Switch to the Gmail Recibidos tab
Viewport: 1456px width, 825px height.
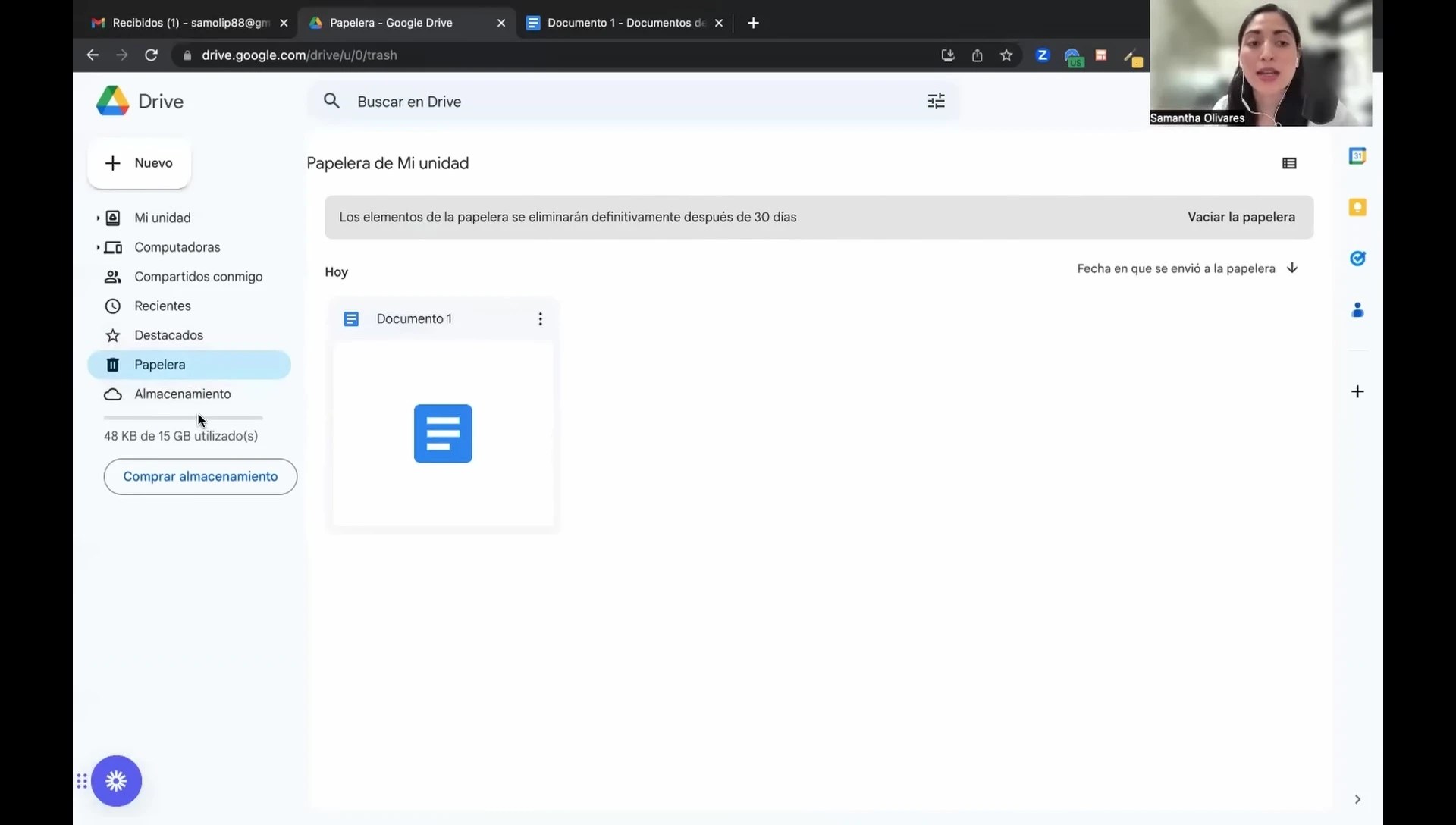tap(190, 23)
